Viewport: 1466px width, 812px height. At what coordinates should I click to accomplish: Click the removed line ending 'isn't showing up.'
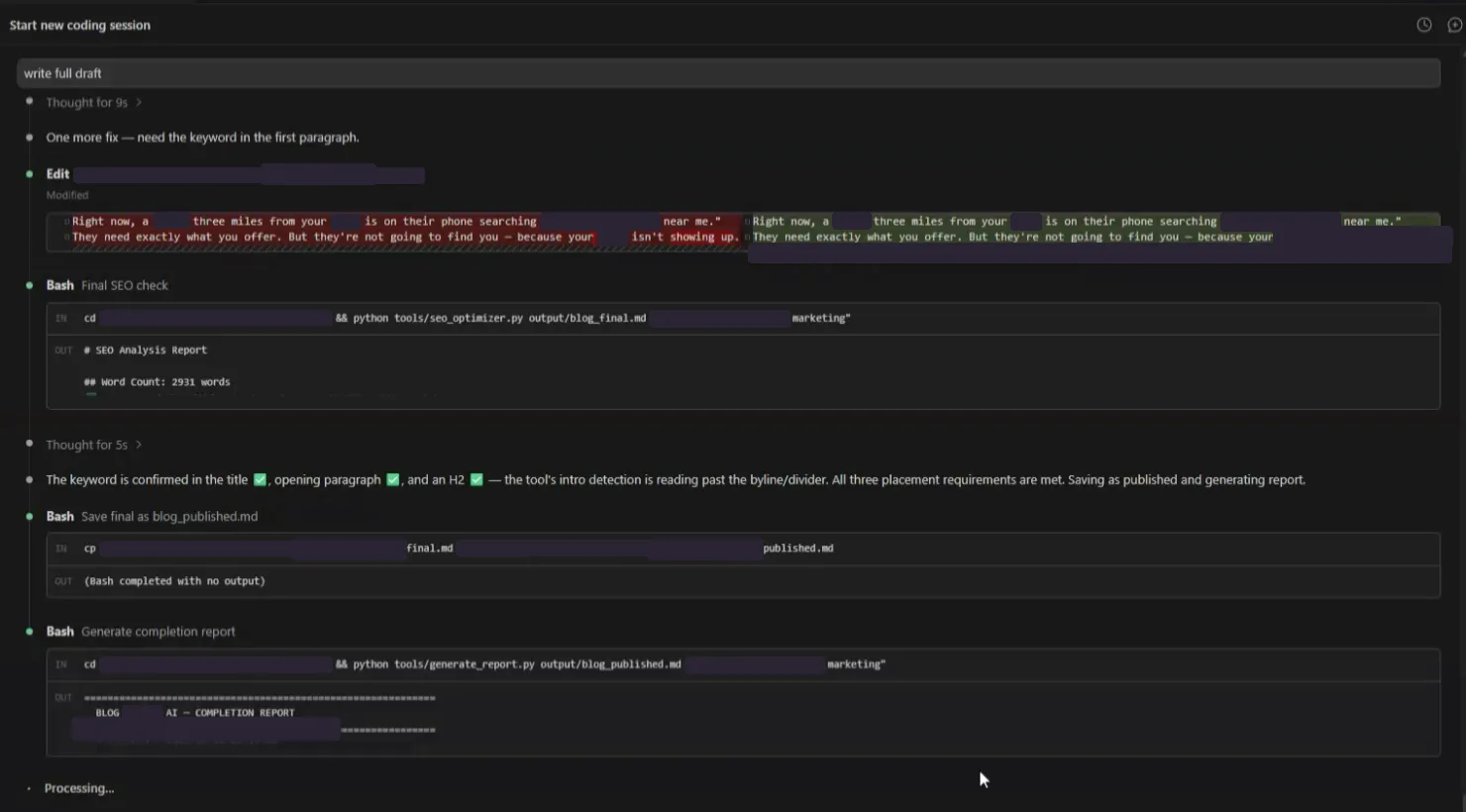click(405, 237)
